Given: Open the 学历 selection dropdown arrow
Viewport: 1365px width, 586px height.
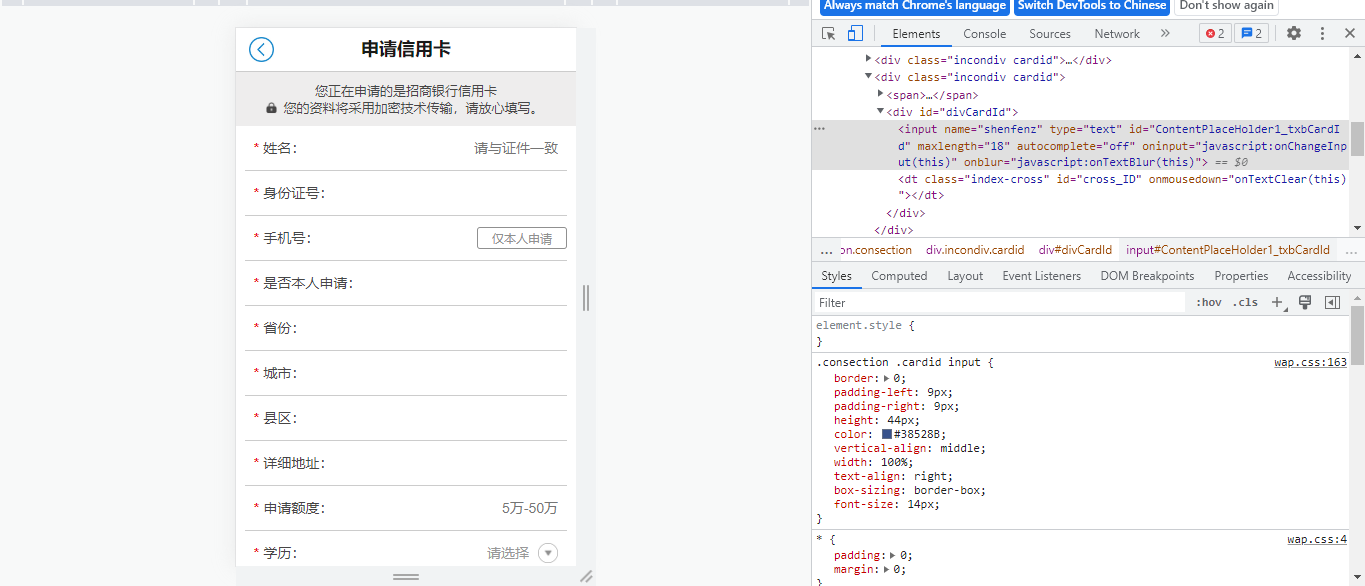Looking at the screenshot, I should tap(548, 553).
